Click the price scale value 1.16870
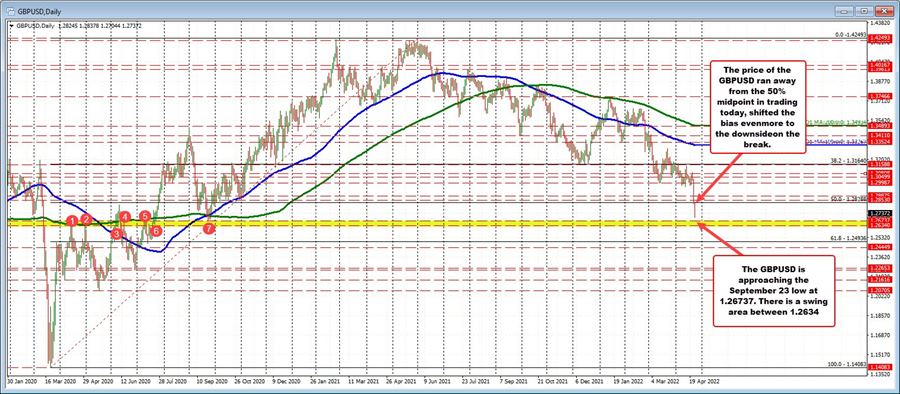900x394 pixels. (879, 335)
